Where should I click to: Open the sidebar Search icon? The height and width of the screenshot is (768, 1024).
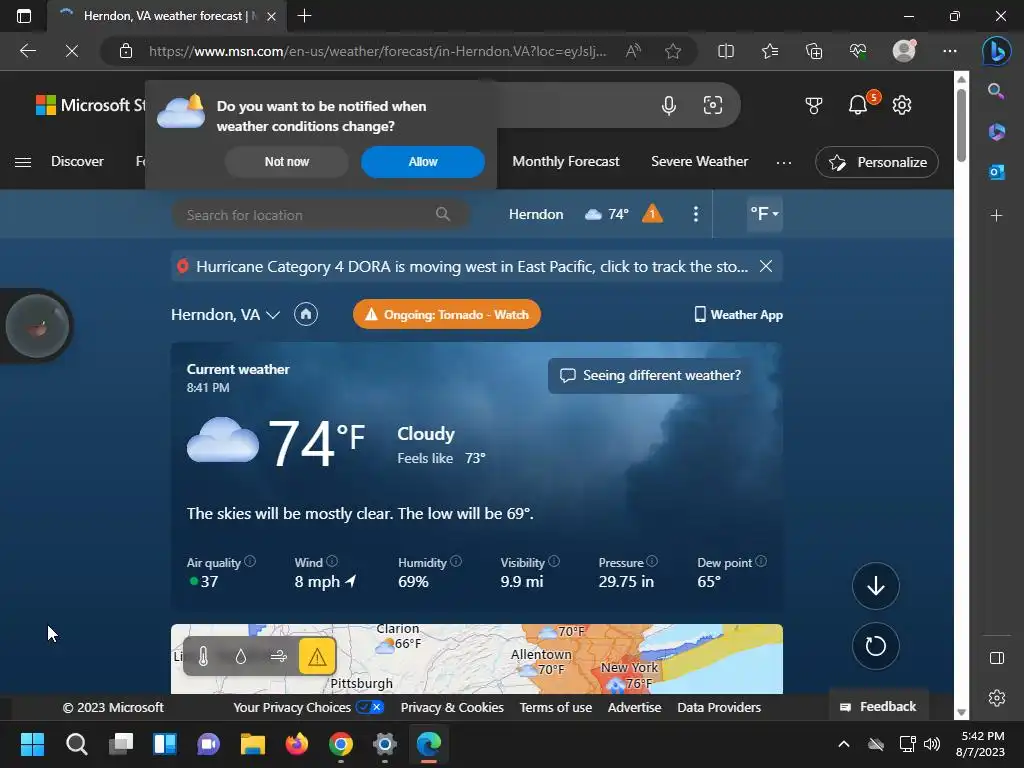click(x=996, y=91)
